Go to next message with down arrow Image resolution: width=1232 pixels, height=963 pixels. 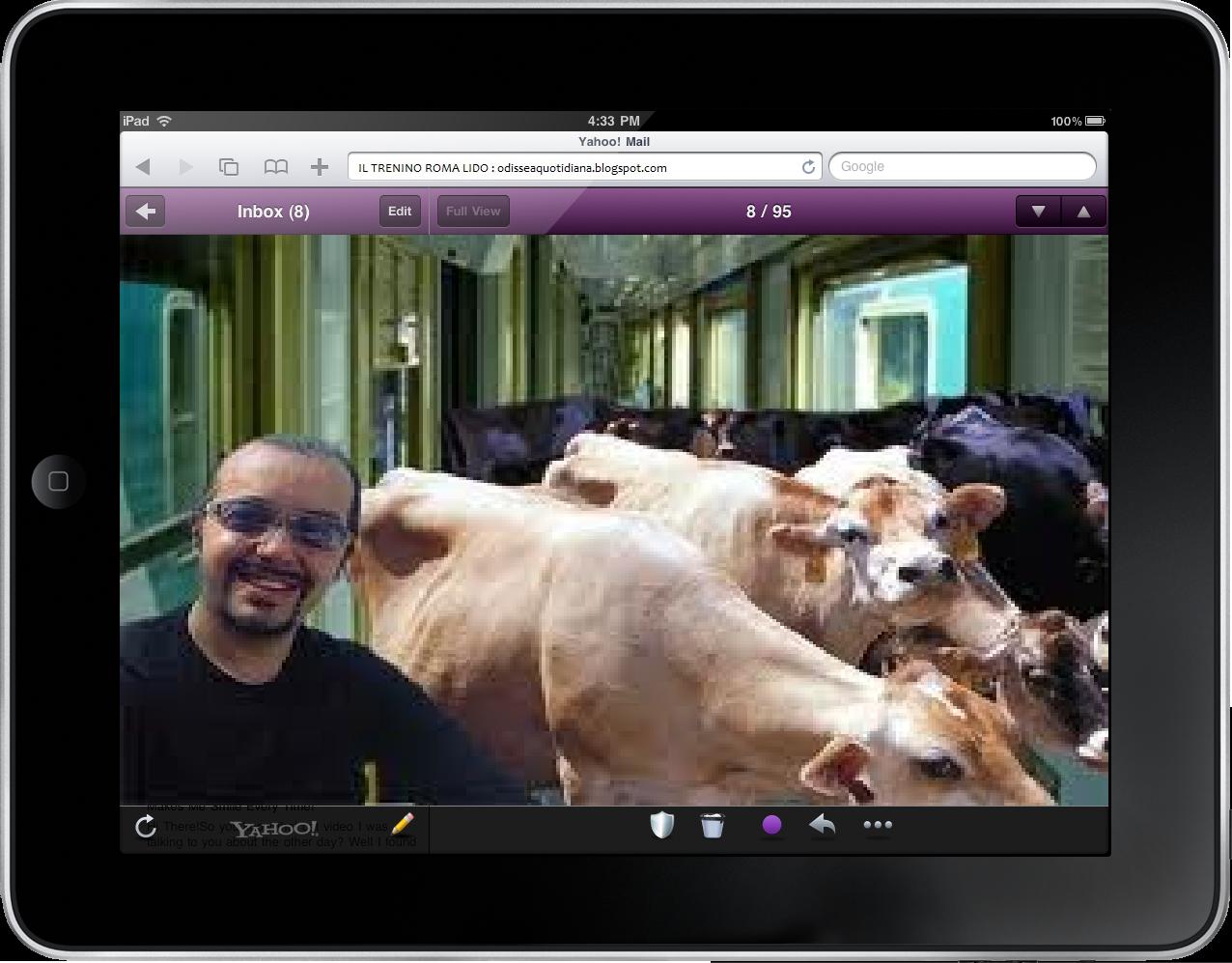tap(1038, 212)
